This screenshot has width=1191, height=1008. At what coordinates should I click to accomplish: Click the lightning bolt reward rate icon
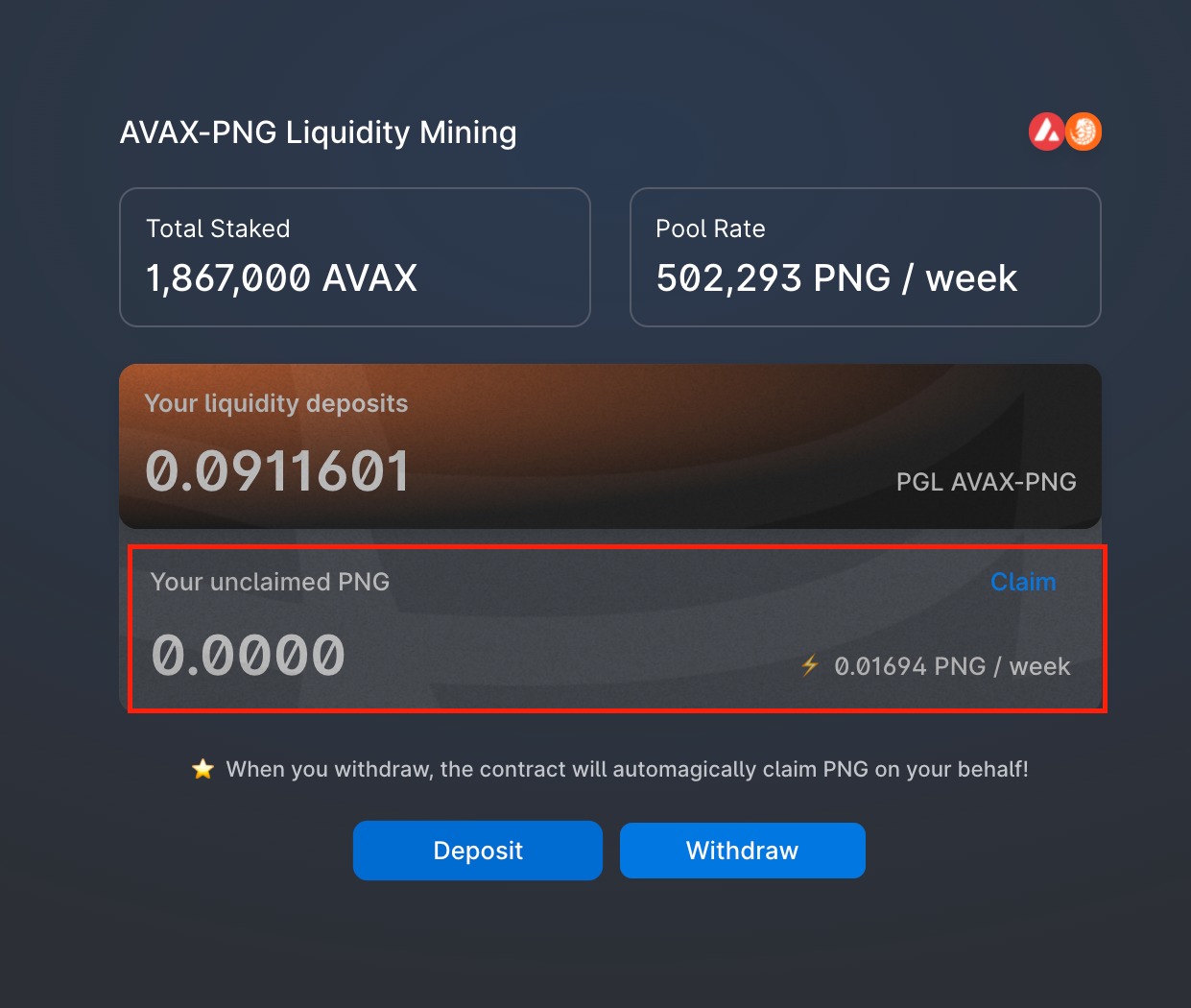pos(810,665)
